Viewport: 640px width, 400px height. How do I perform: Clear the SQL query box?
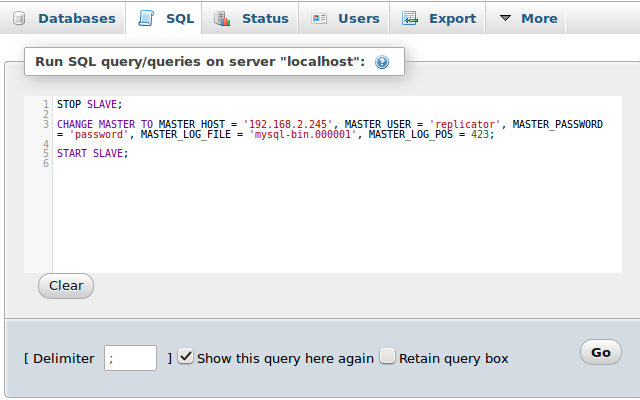point(66,286)
